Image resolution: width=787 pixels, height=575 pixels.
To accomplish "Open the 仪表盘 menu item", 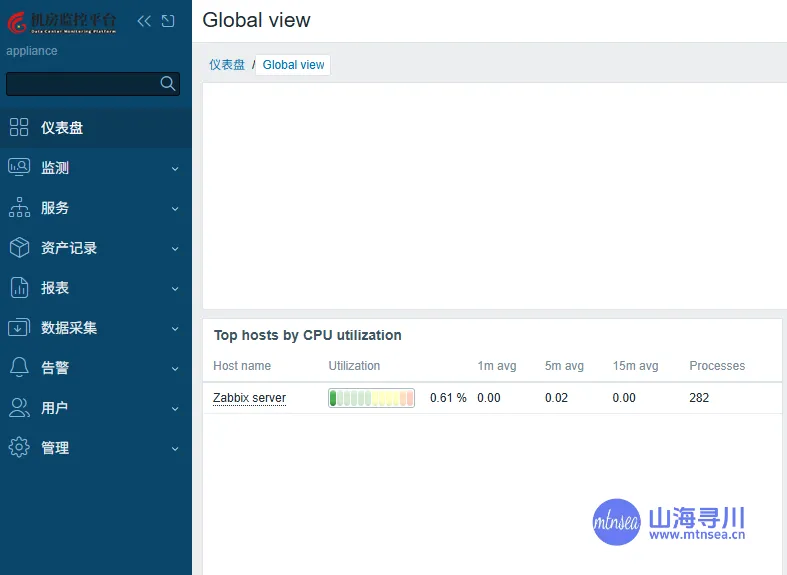I will 96,127.
